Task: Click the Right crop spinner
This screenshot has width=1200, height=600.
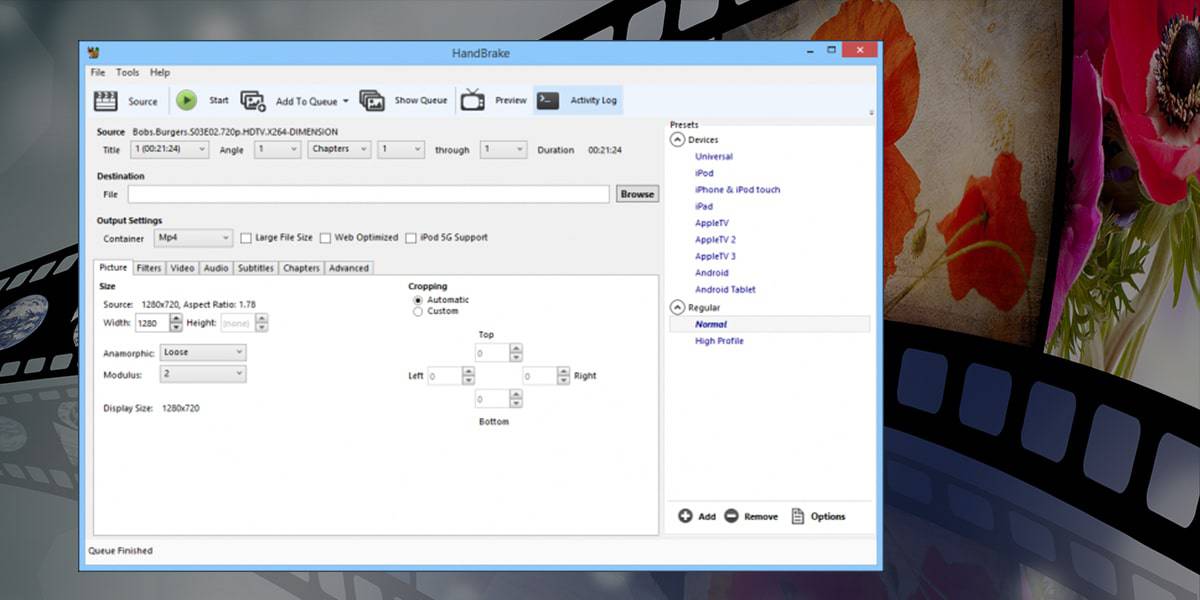Action: (563, 376)
